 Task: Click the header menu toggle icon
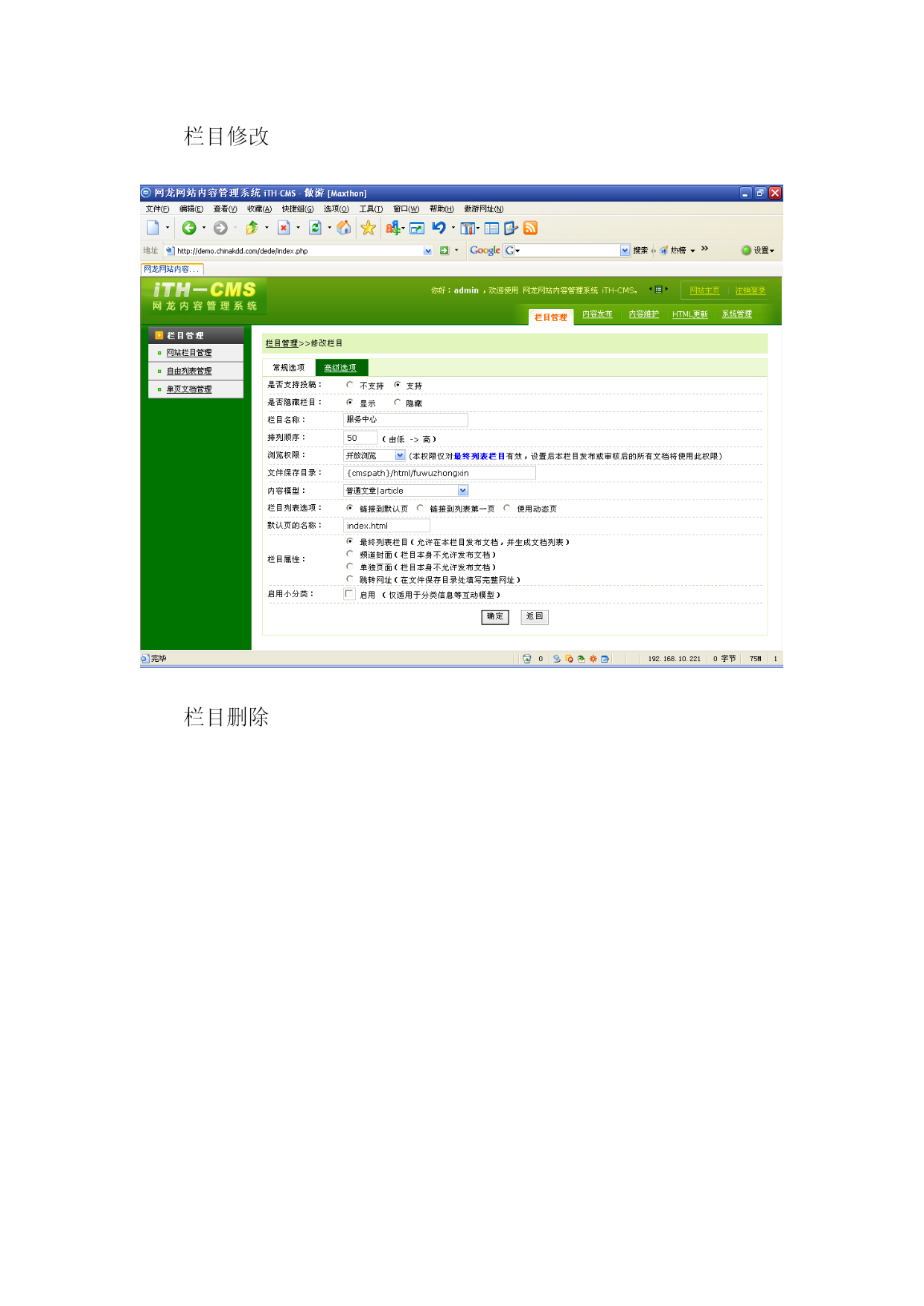coord(658,290)
